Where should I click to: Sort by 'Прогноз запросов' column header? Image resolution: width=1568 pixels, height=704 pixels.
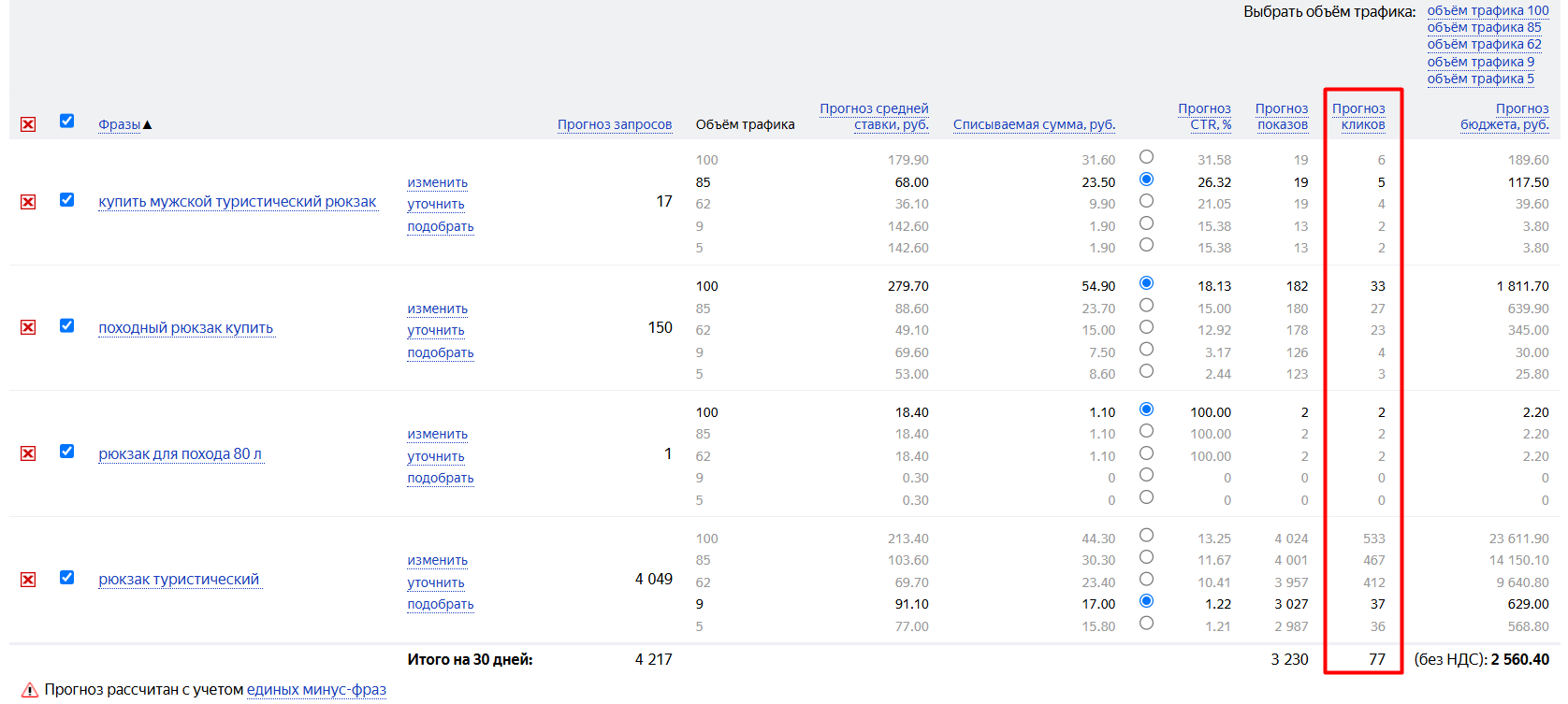click(615, 124)
